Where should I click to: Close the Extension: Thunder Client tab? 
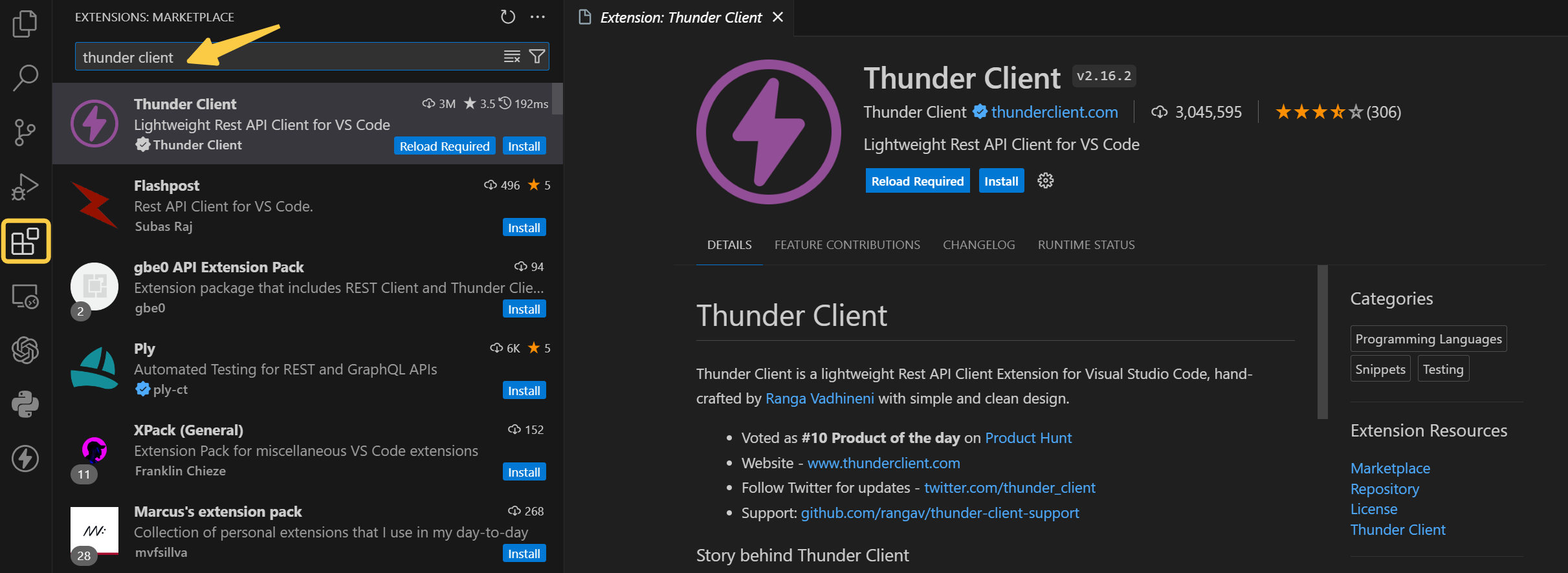[778, 17]
